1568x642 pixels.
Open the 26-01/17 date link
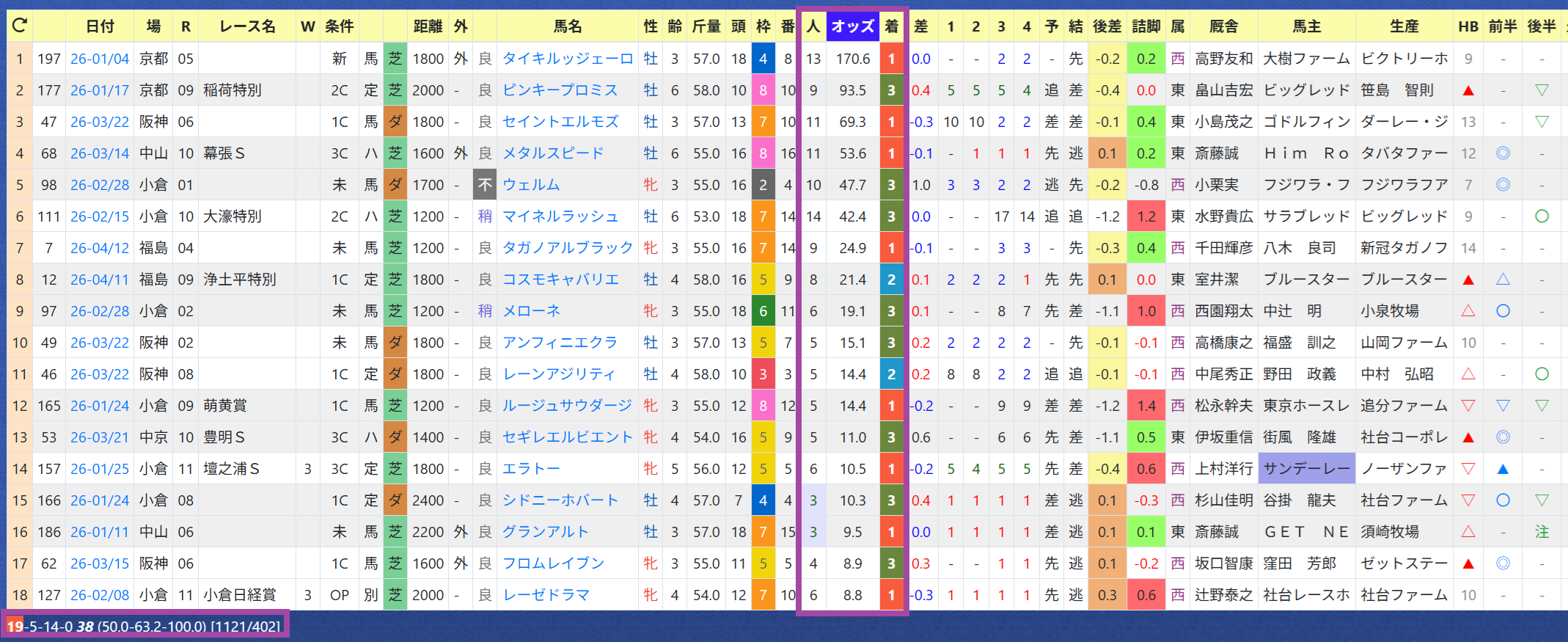click(x=100, y=90)
